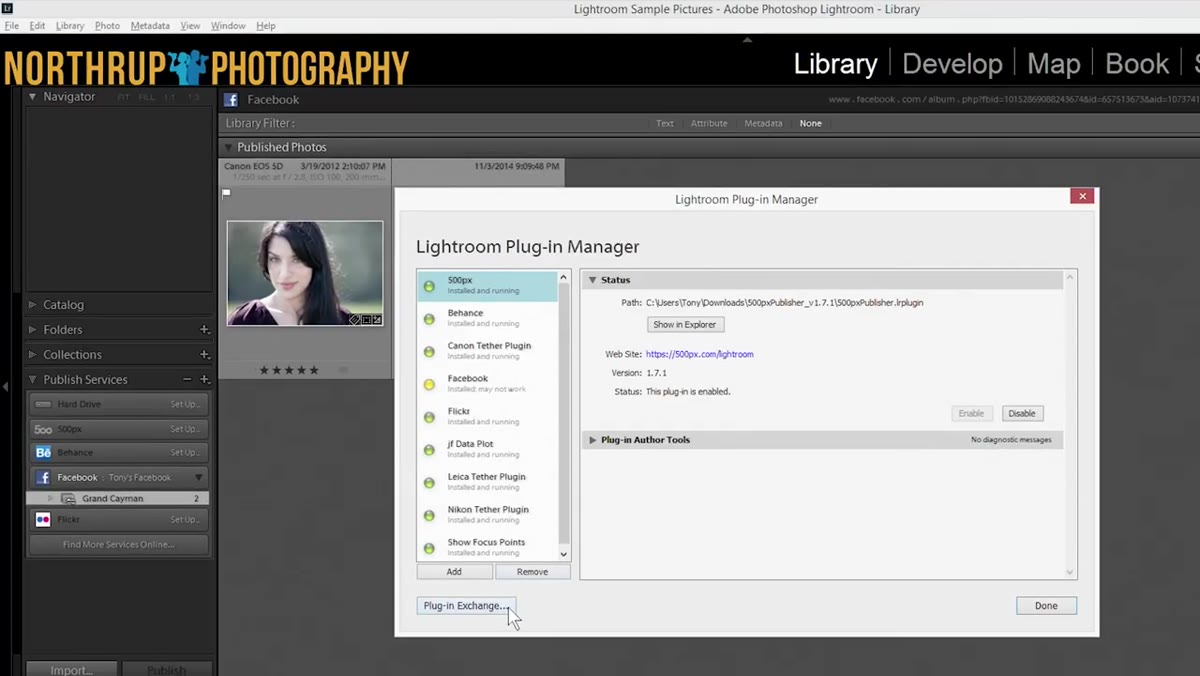
Task: Click the Facebook icon in the grid header
Action: pos(231,100)
